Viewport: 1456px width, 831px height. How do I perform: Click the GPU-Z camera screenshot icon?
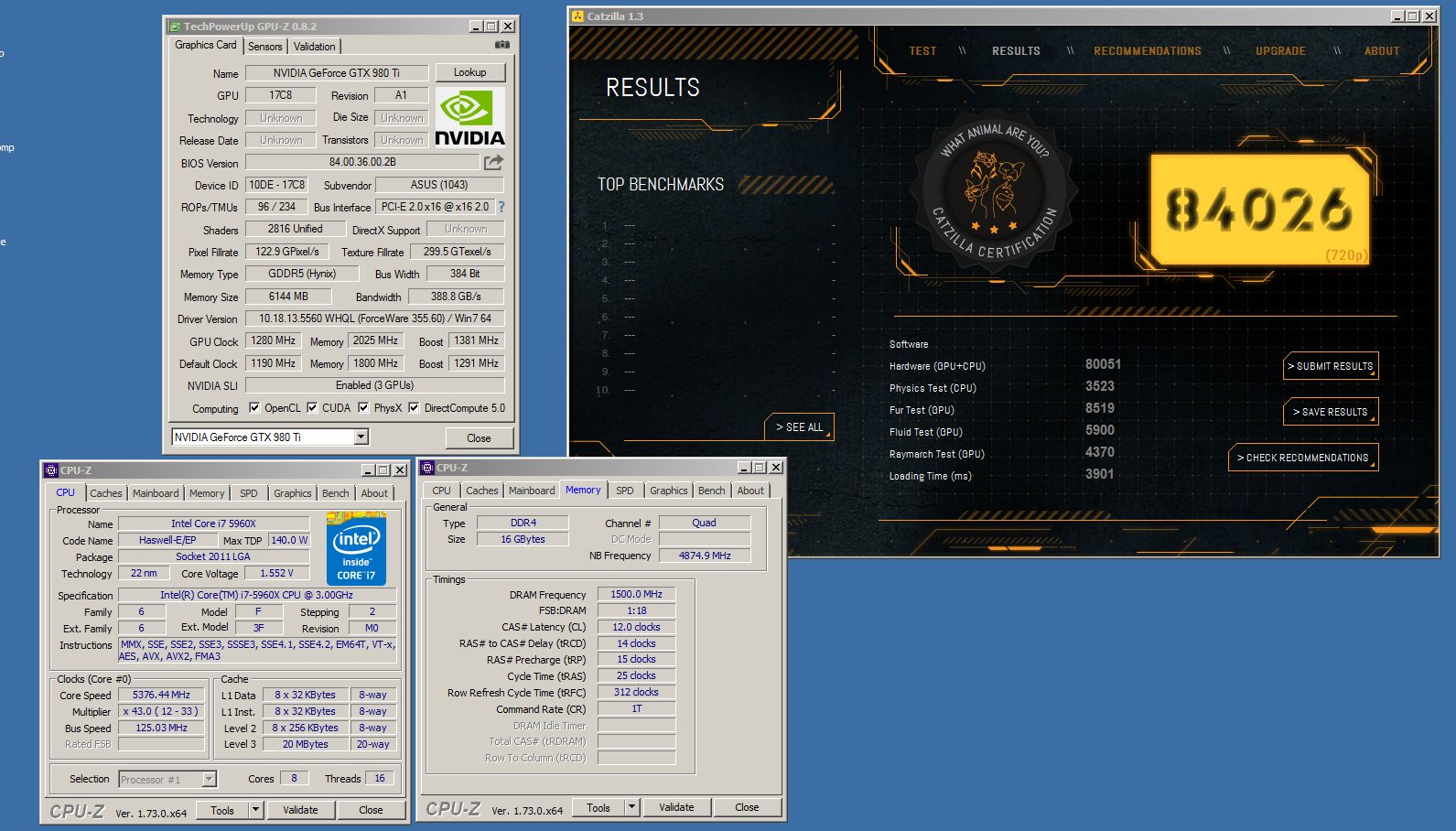[x=502, y=44]
